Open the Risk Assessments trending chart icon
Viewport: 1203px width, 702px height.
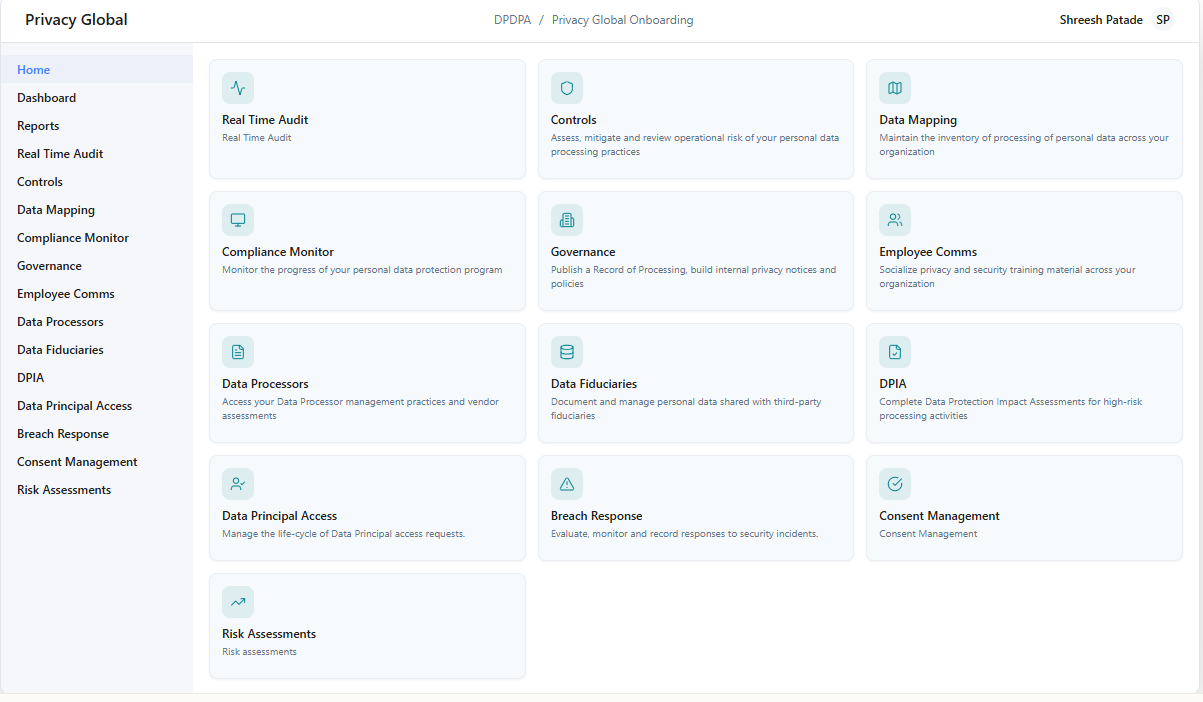coord(238,601)
